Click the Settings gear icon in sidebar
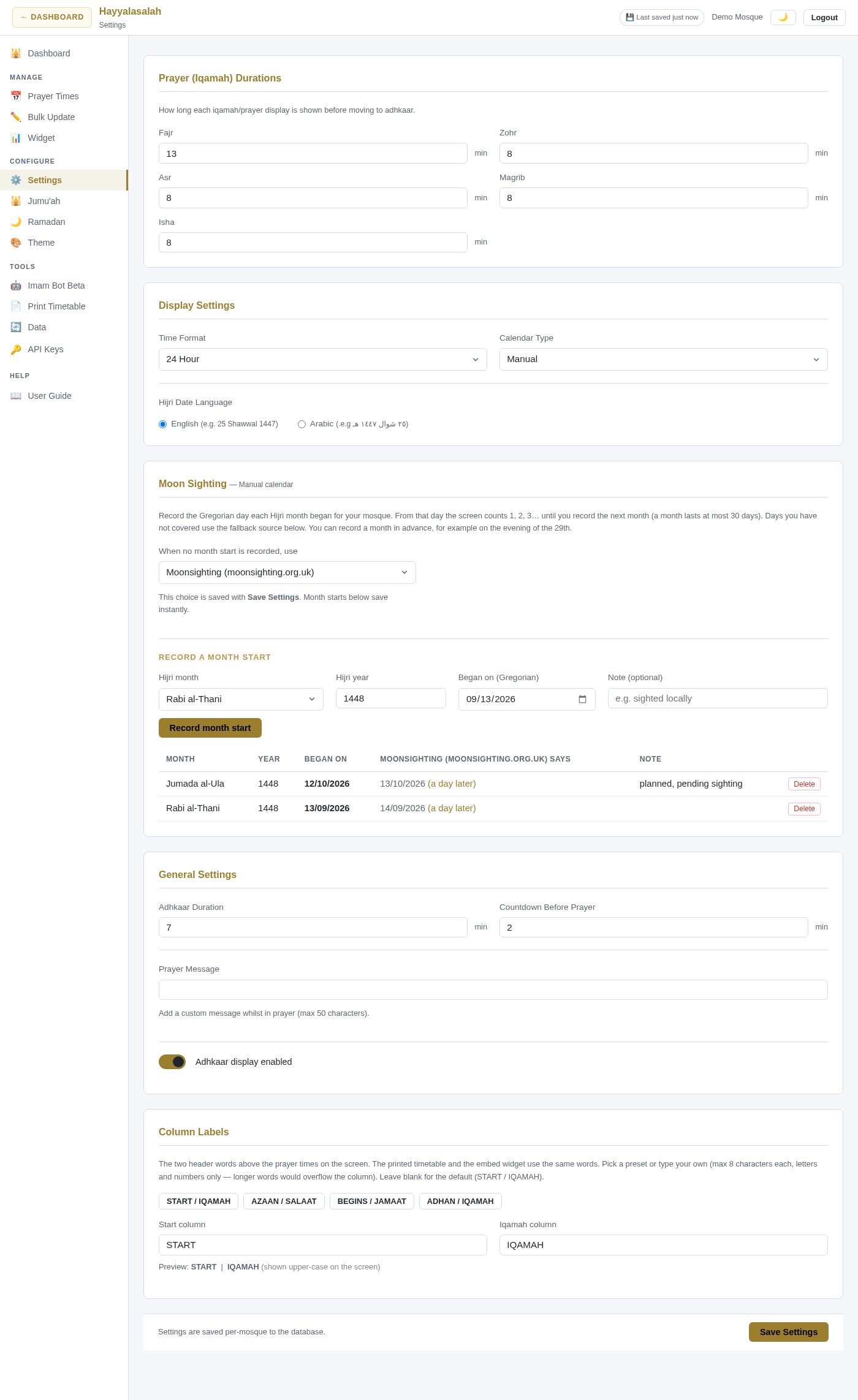 (x=16, y=180)
